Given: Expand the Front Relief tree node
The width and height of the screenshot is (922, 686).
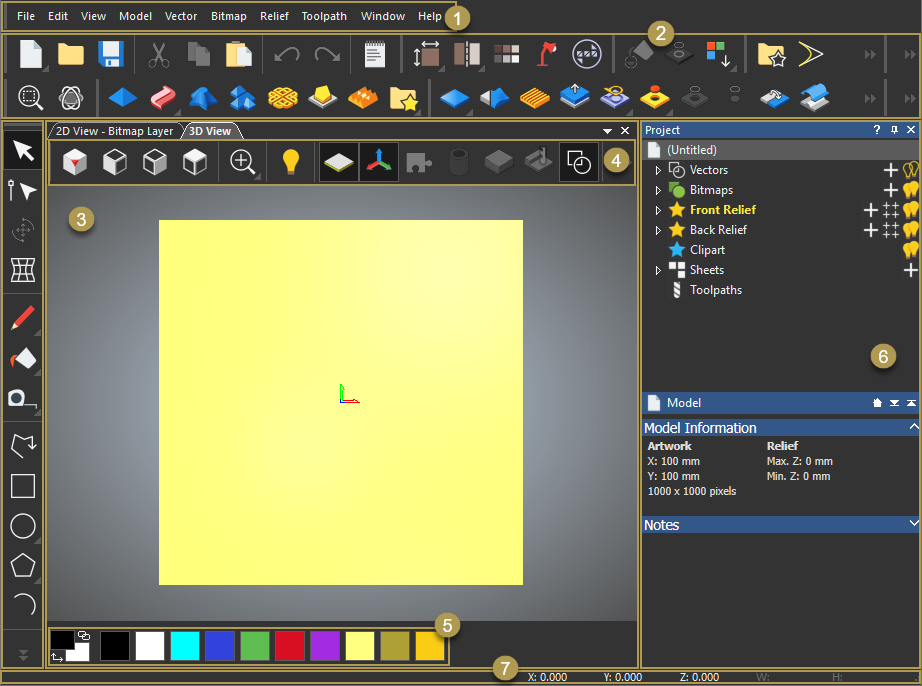Looking at the screenshot, I should (x=658, y=210).
